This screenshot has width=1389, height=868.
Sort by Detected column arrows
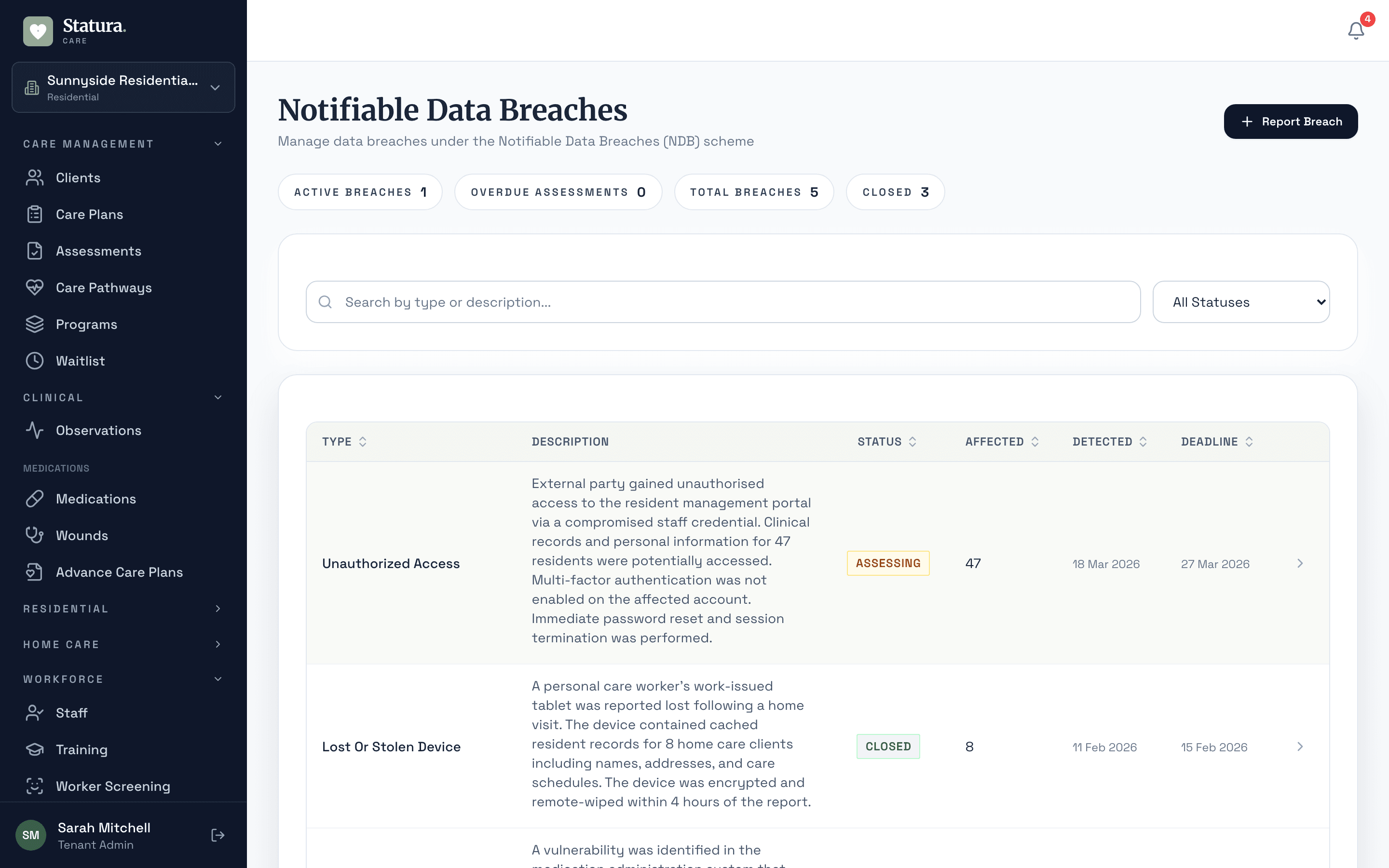tap(1143, 441)
